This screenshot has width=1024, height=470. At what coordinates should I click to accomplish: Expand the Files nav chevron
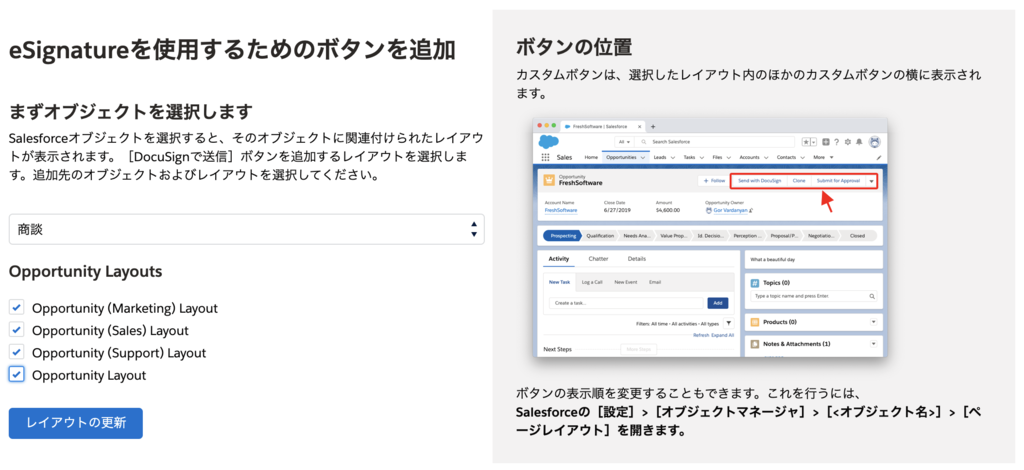729,158
